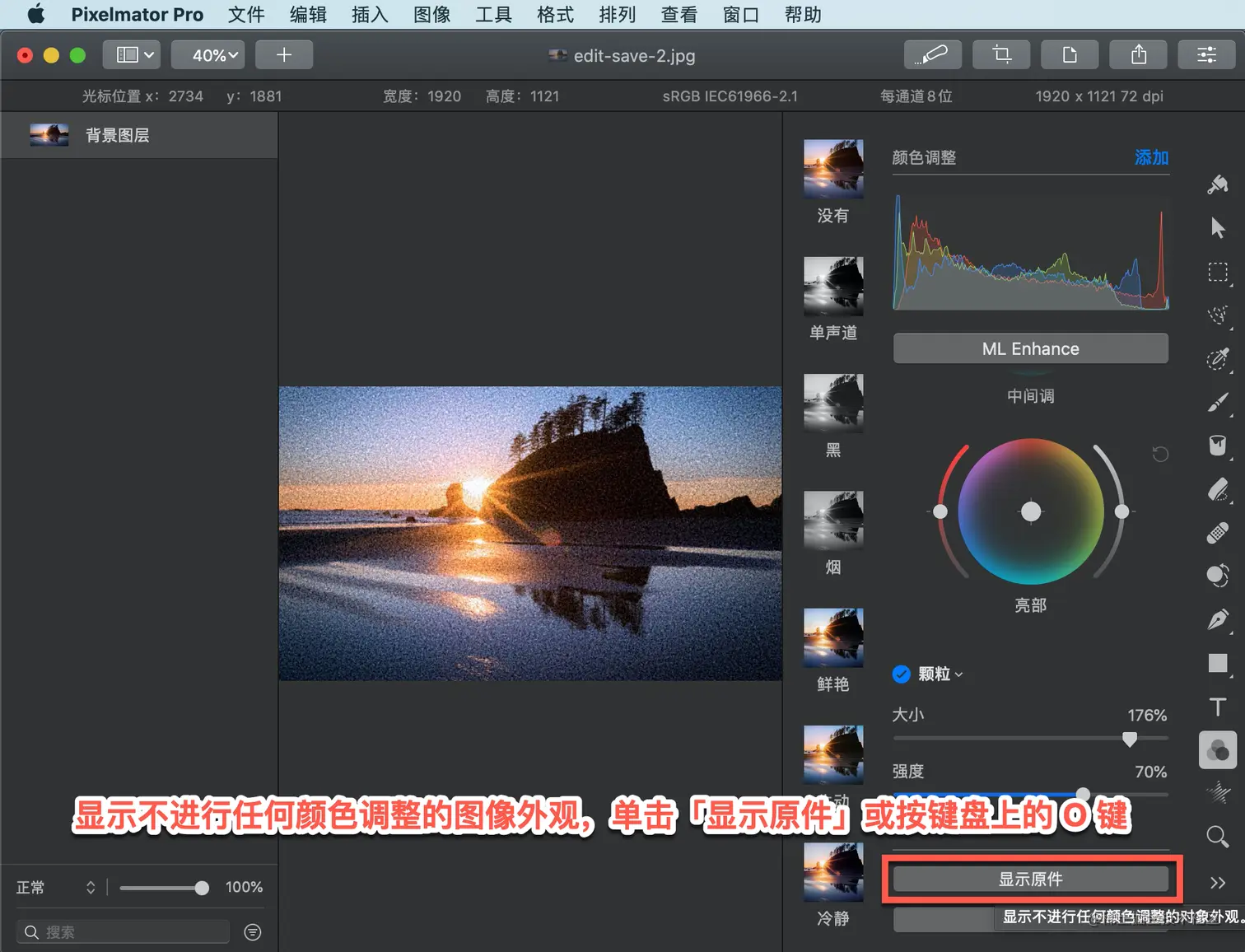This screenshot has height=952, width=1245.
Task: Apply the 冷静 preset thumbnail
Action: 833,872
